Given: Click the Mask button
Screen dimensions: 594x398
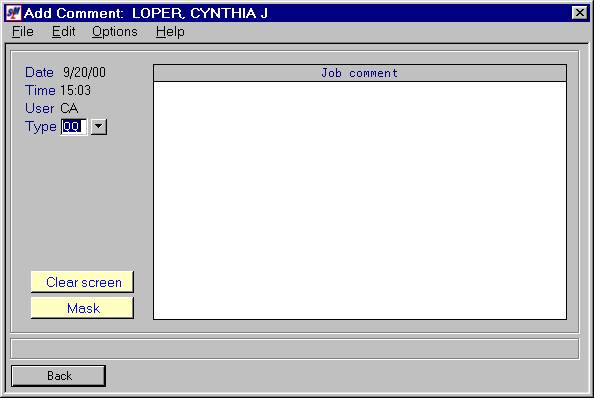Looking at the screenshot, I should click(82, 308).
